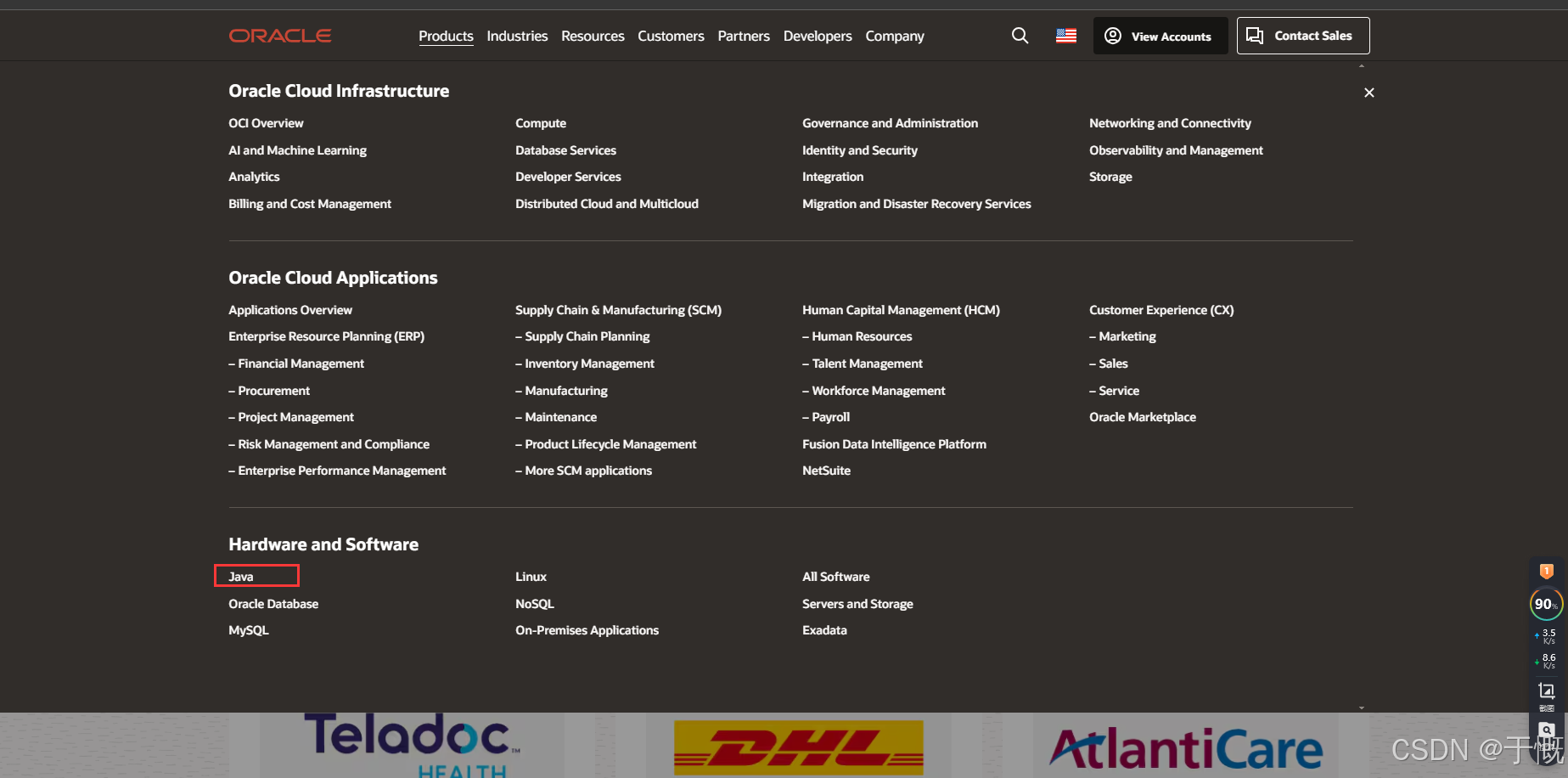1568x778 pixels.
Task: Select Talent Management link
Action: click(x=863, y=364)
